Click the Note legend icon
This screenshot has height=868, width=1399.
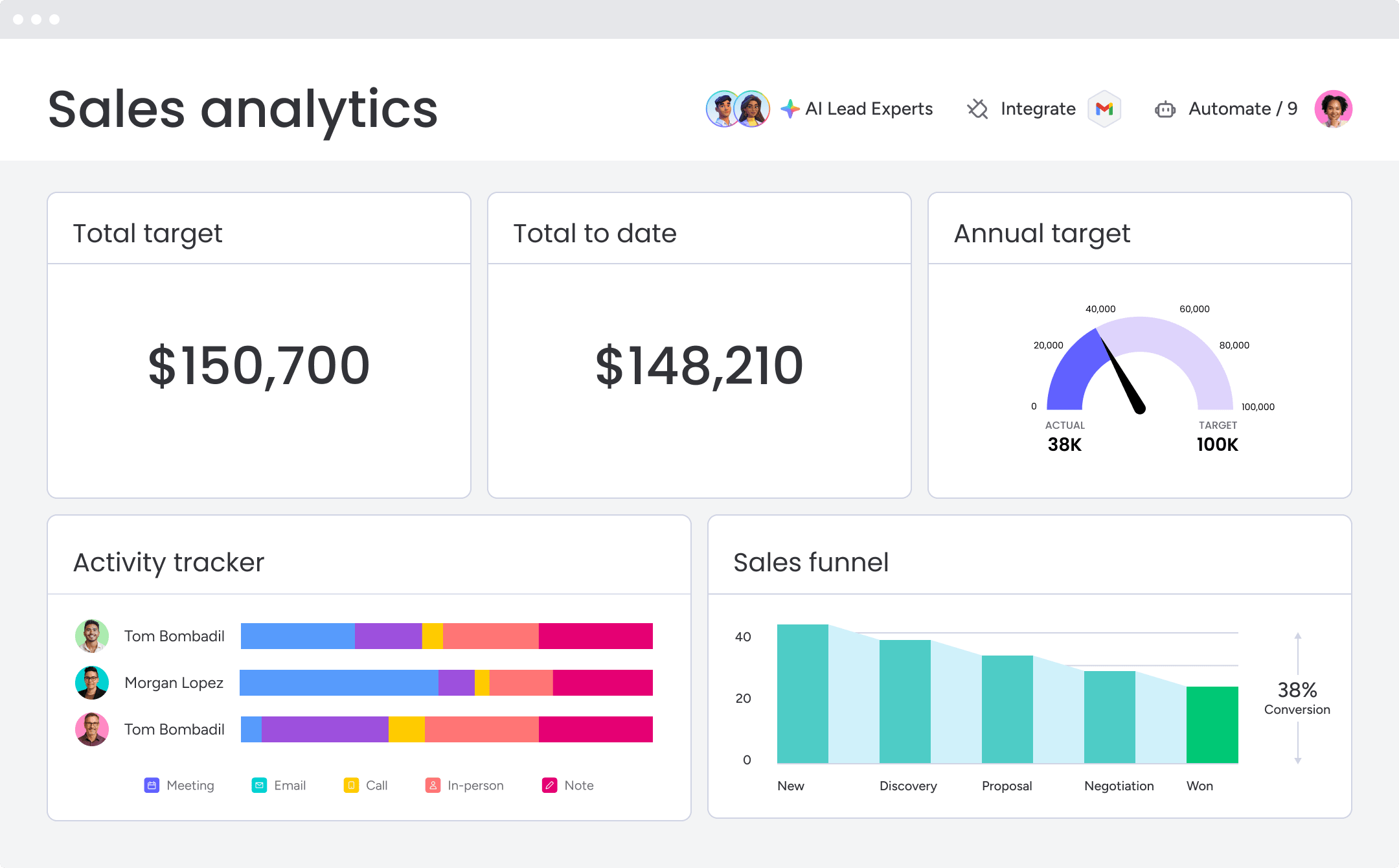550,785
